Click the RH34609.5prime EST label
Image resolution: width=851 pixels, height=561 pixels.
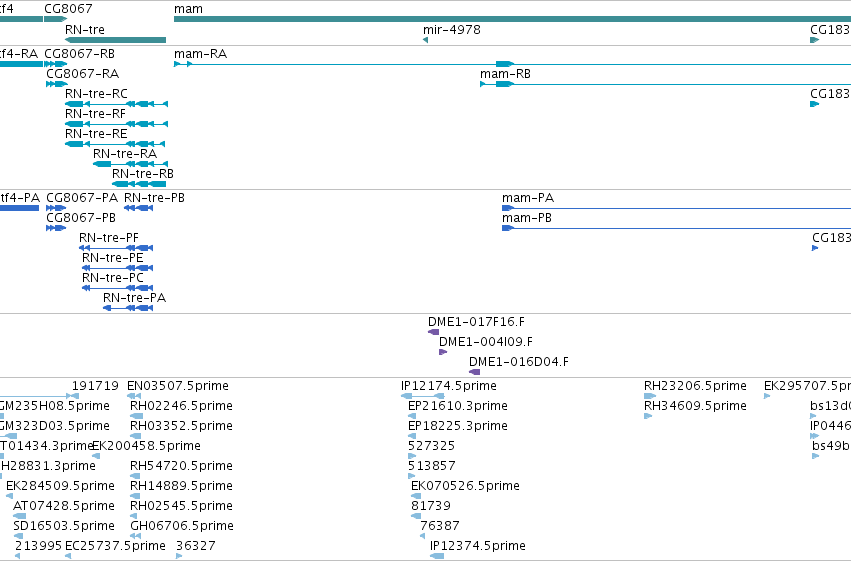point(695,406)
